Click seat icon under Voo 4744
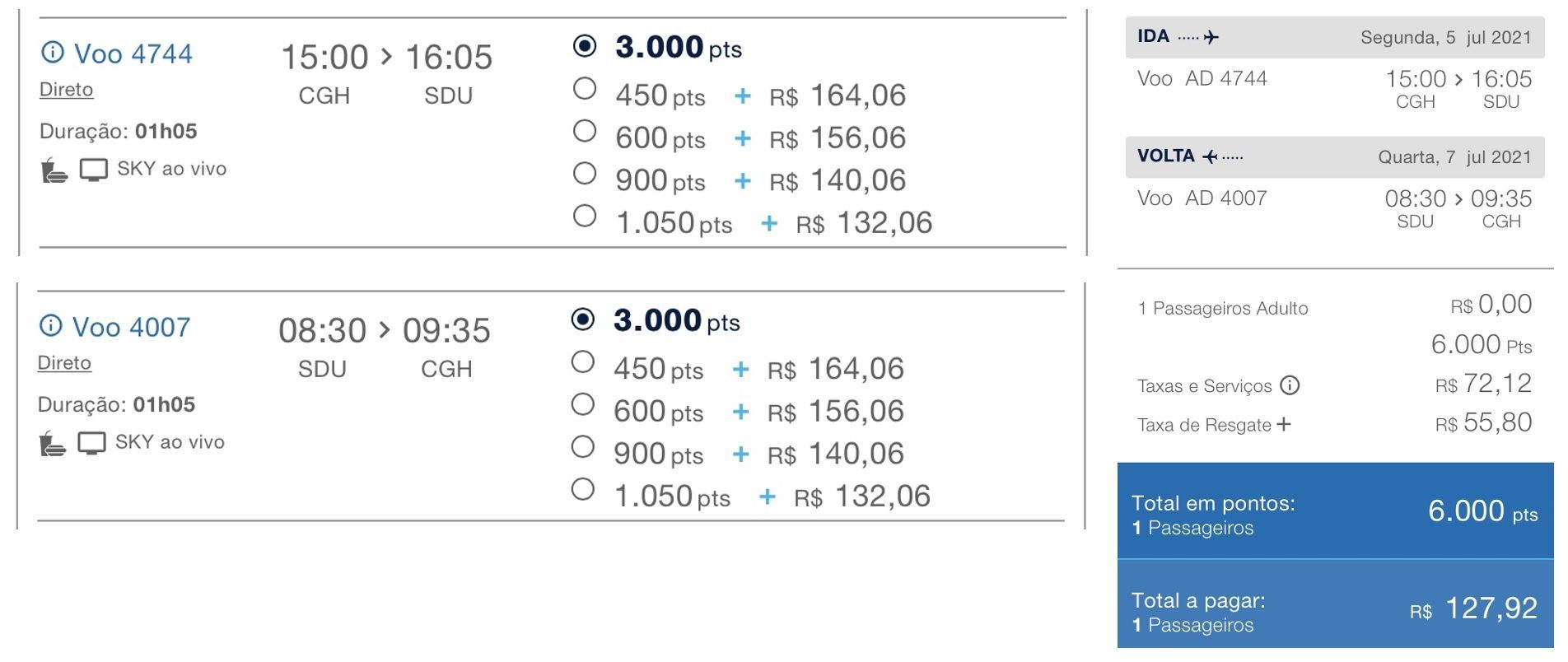Viewport: 1568px width, 662px height. point(54,170)
